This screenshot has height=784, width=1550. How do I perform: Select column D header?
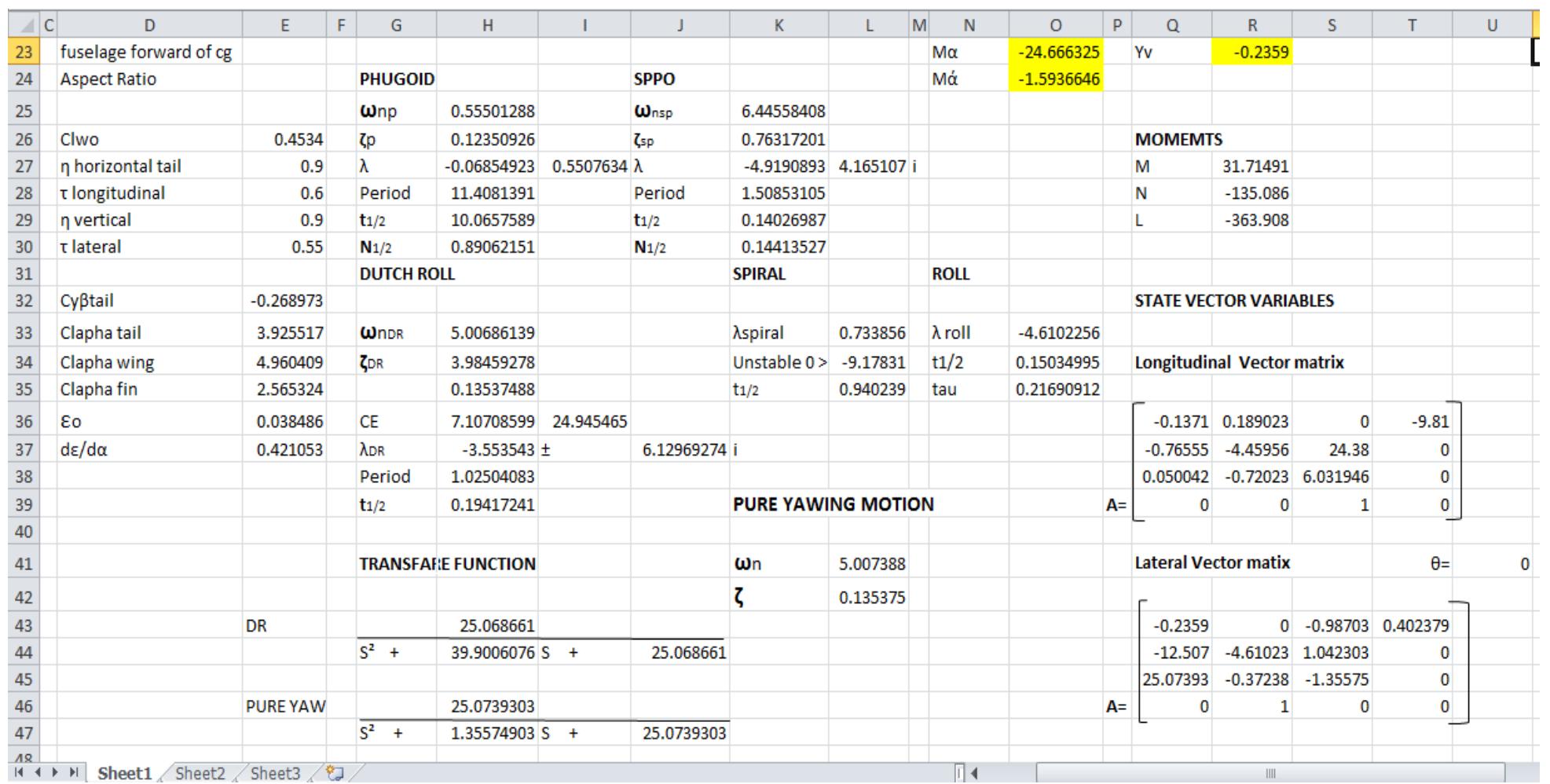(x=149, y=25)
